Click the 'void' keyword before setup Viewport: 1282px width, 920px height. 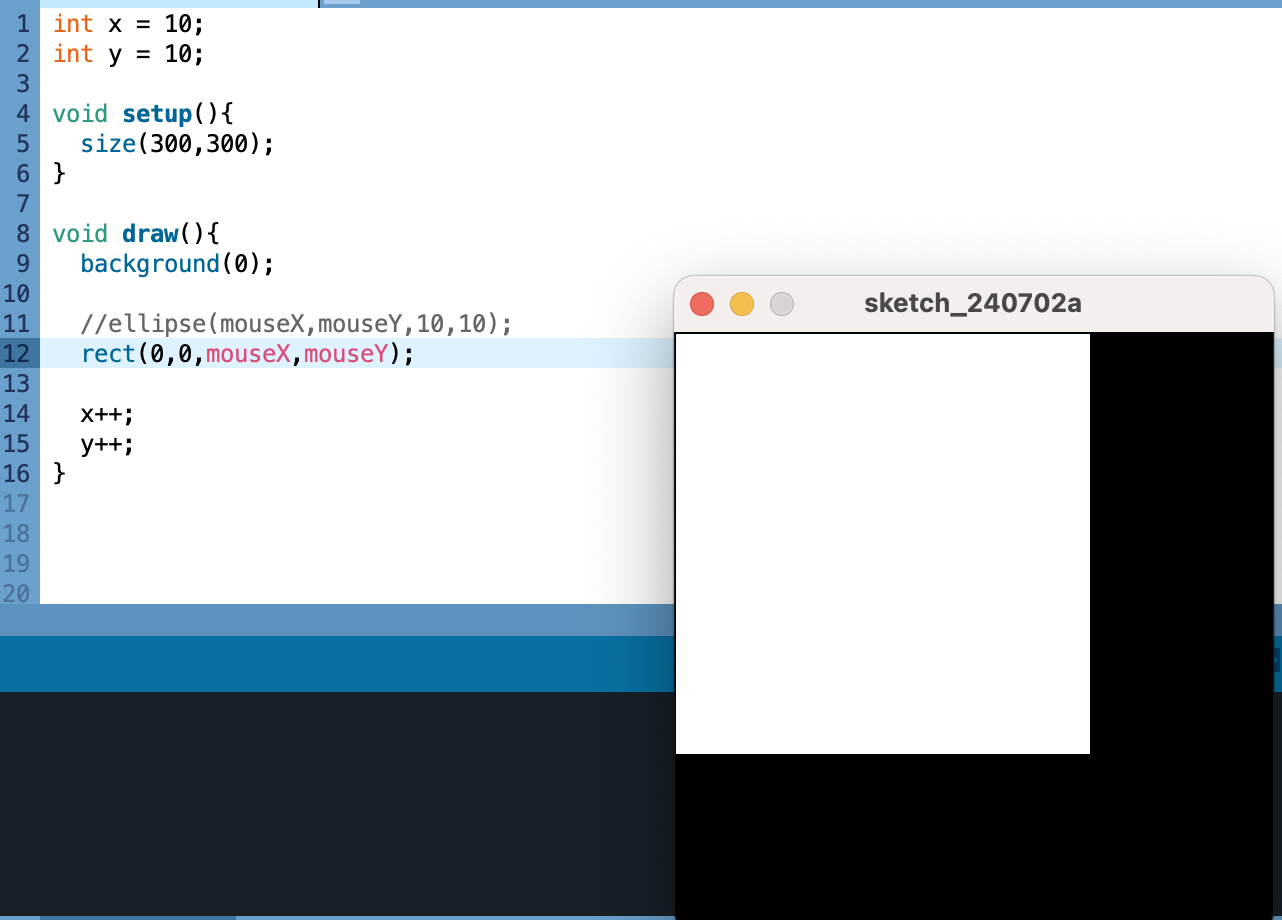80,114
